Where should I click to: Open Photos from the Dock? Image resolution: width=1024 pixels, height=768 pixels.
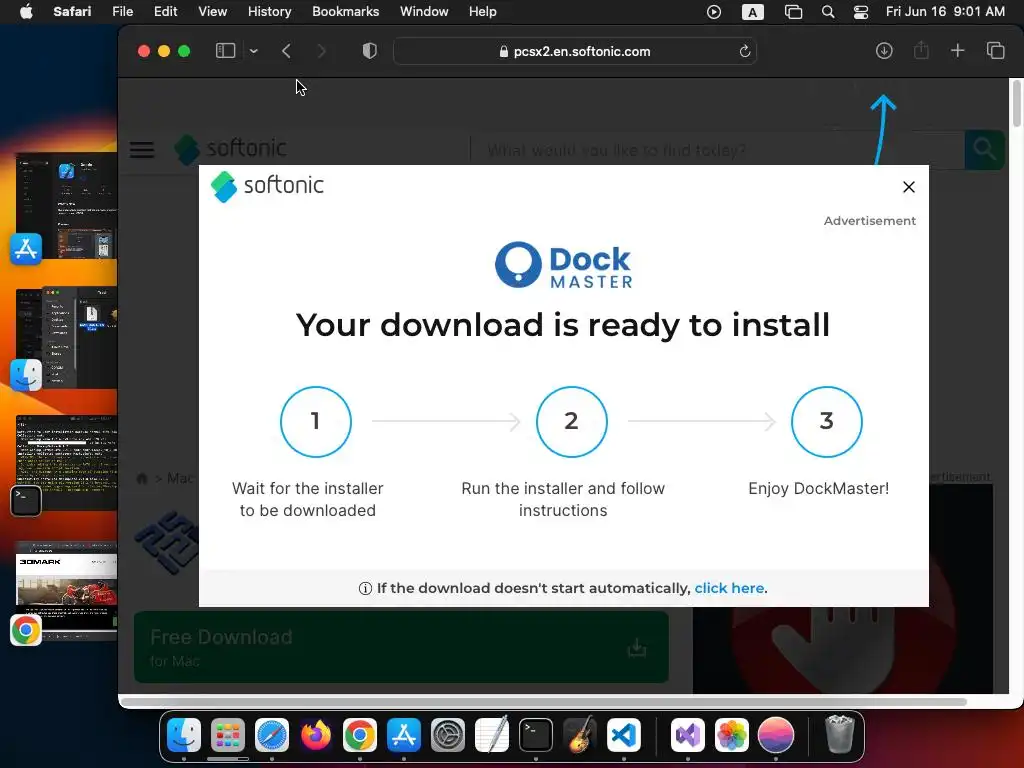click(731, 735)
